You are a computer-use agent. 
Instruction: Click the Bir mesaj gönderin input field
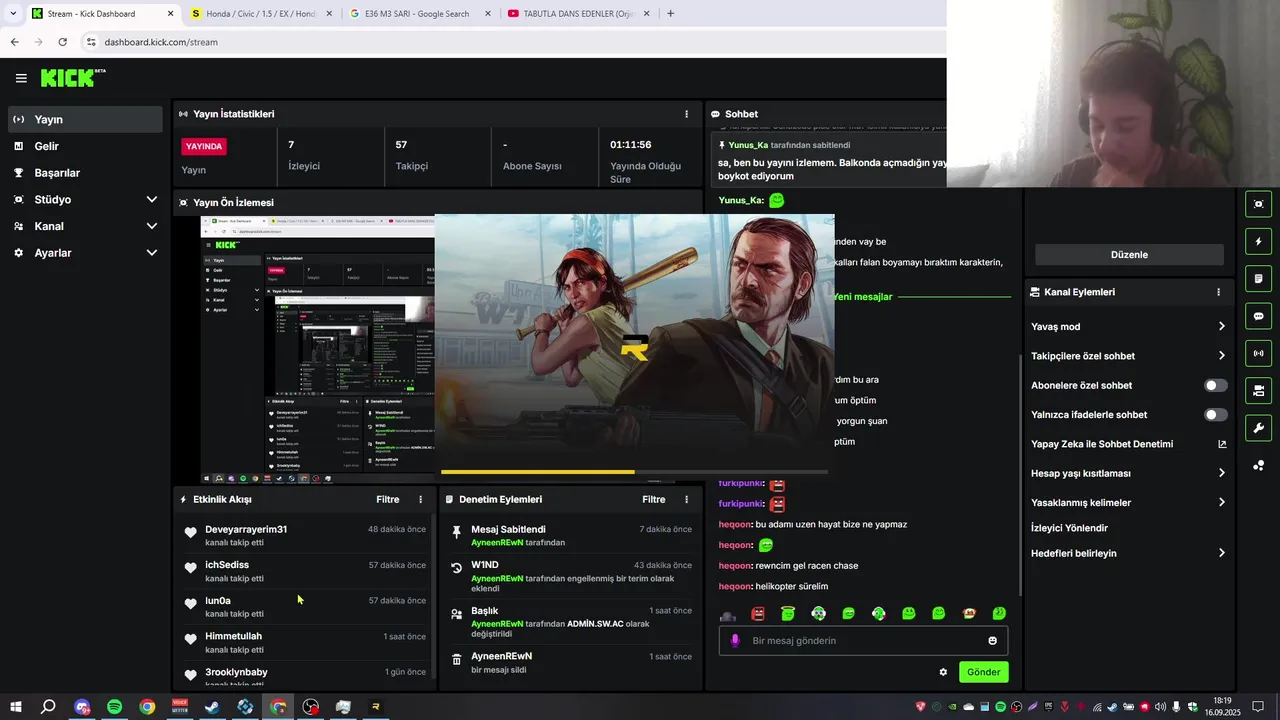865,641
